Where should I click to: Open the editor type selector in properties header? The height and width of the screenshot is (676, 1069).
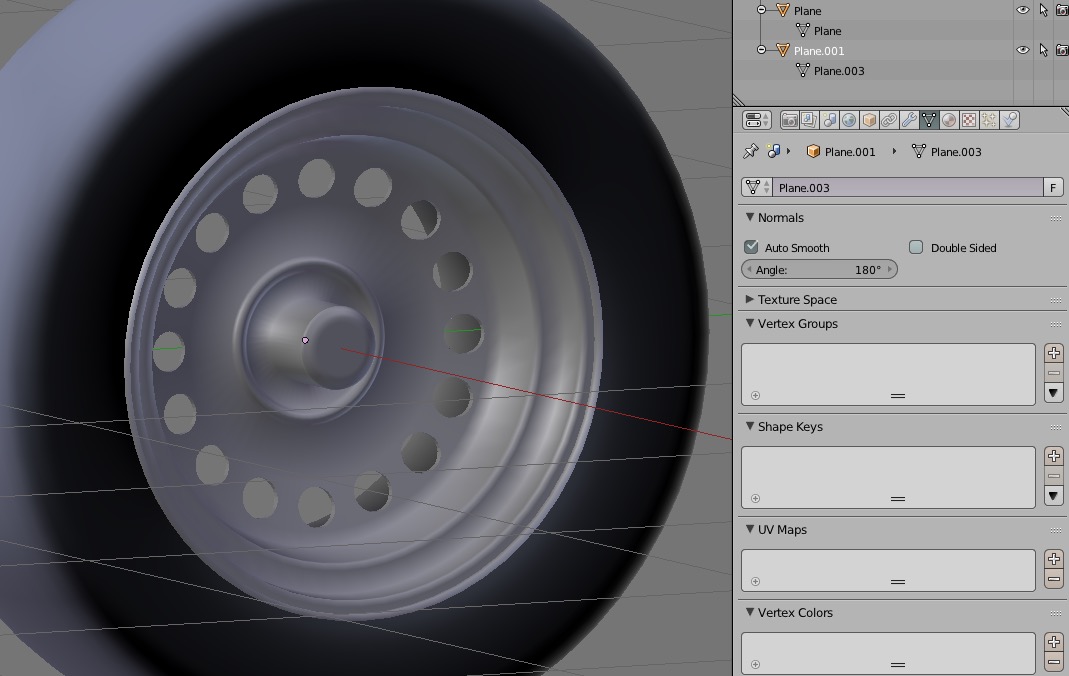click(756, 121)
